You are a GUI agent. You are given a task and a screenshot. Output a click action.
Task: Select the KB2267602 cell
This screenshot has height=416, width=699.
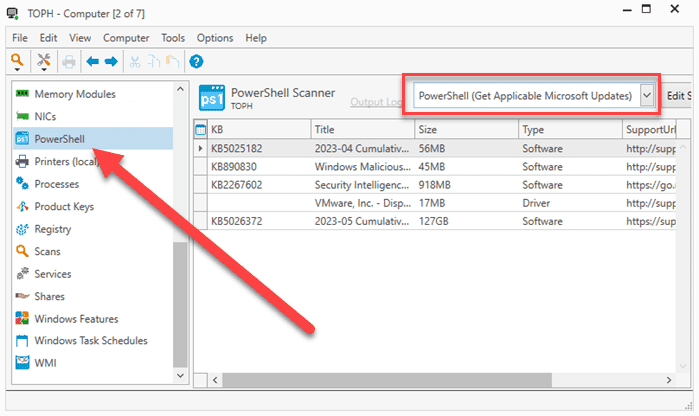pos(259,185)
